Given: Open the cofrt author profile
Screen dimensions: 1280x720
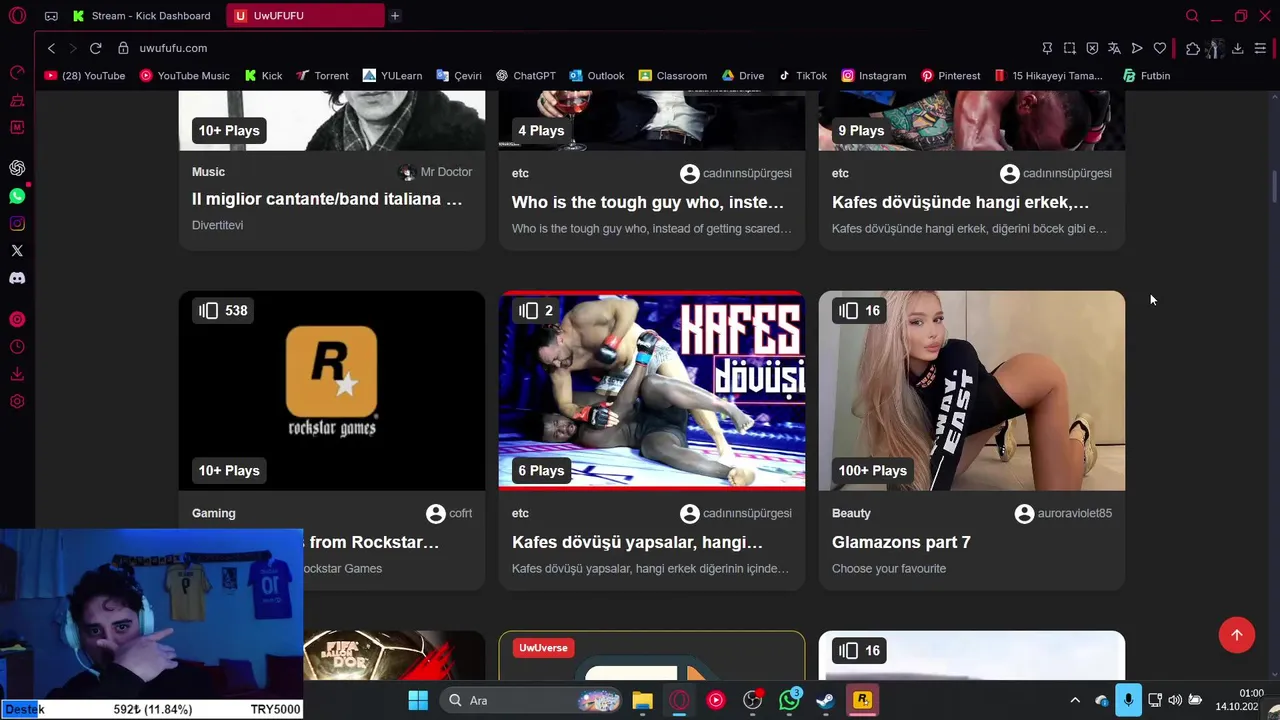Looking at the screenshot, I should coord(449,513).
